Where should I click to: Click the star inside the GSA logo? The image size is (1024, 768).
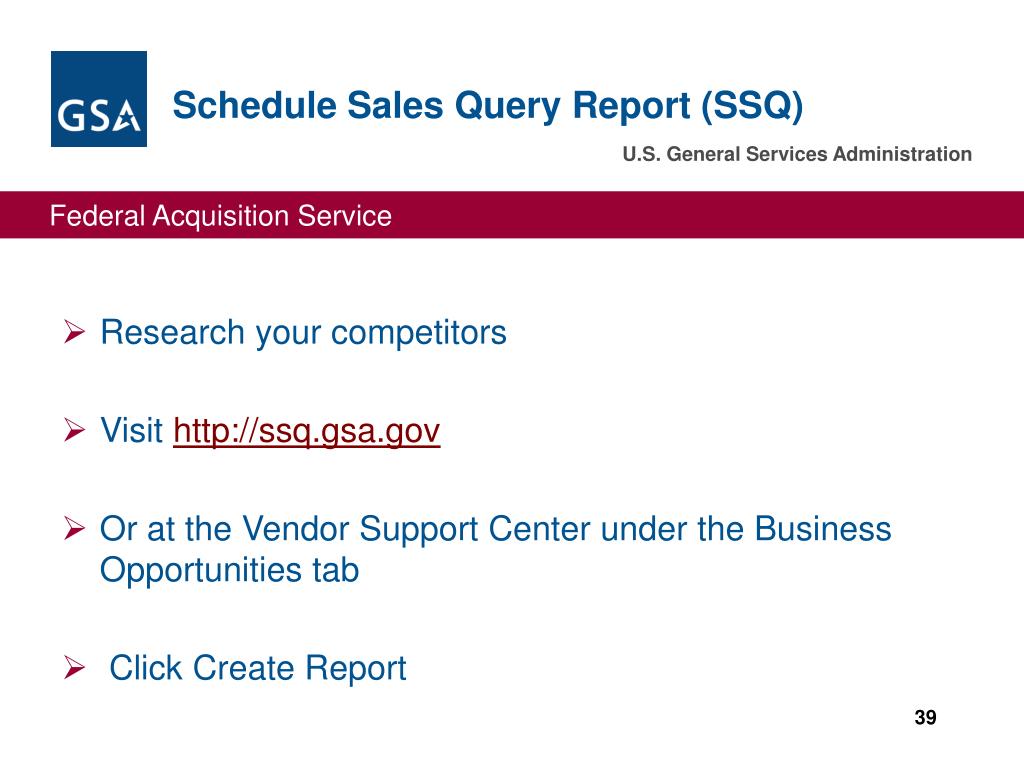(x=127, y=117)
